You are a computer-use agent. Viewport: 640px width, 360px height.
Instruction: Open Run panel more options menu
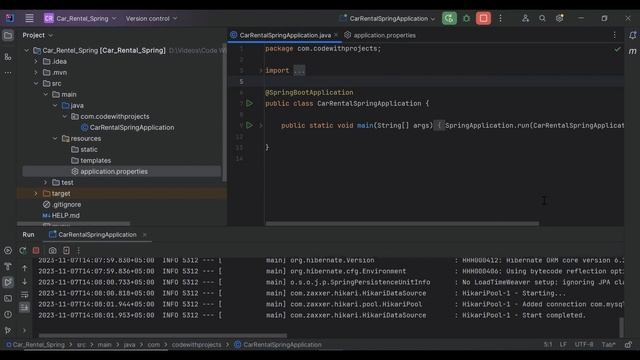(x=78, y=251)
